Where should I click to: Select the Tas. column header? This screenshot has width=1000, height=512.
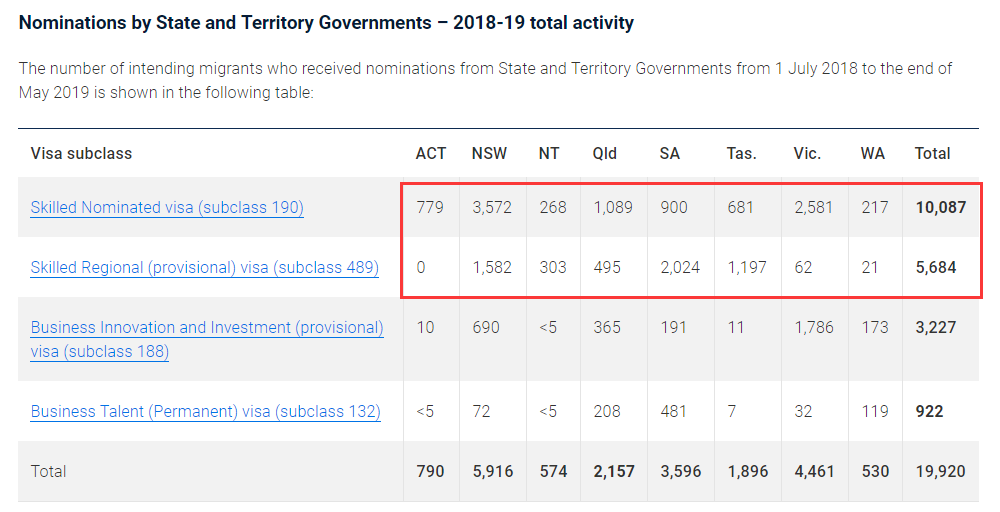click(742, 154)
